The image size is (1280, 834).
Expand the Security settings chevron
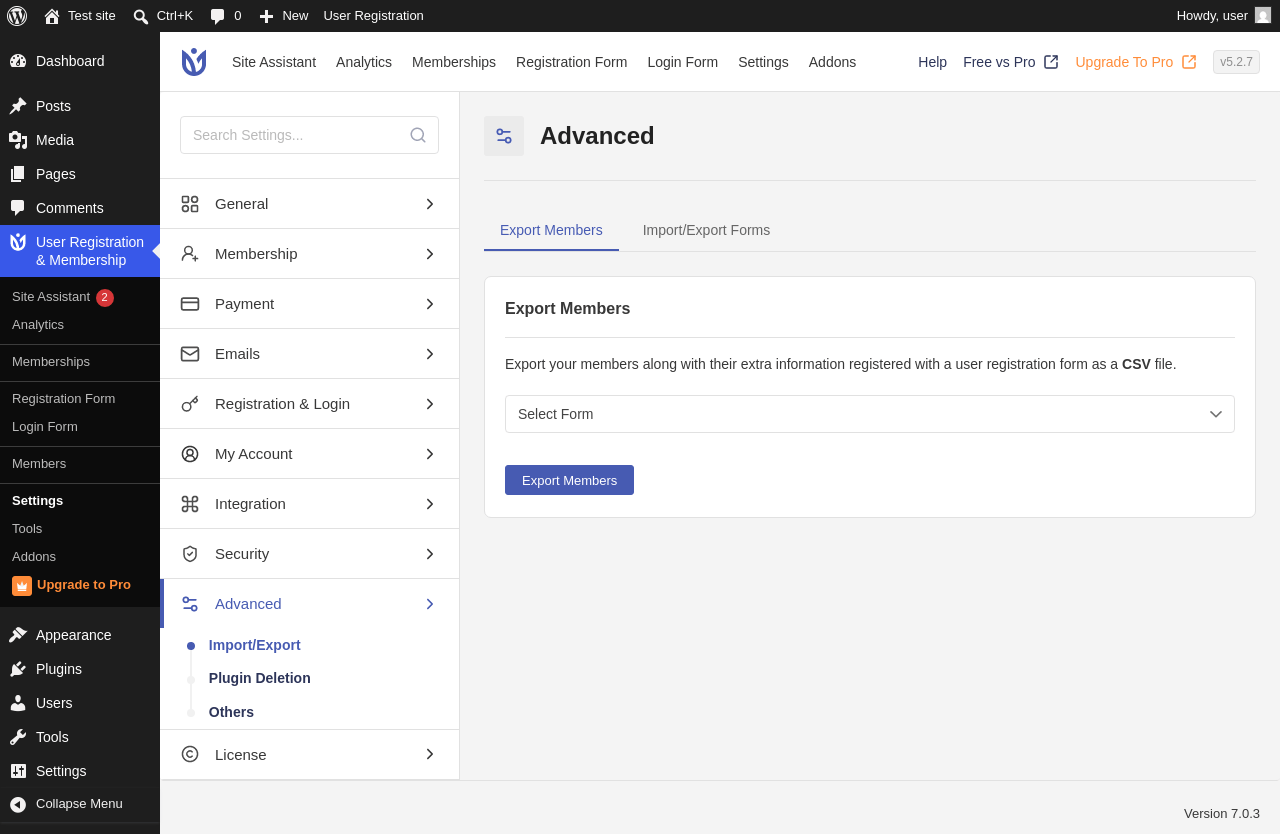[430, 554]
